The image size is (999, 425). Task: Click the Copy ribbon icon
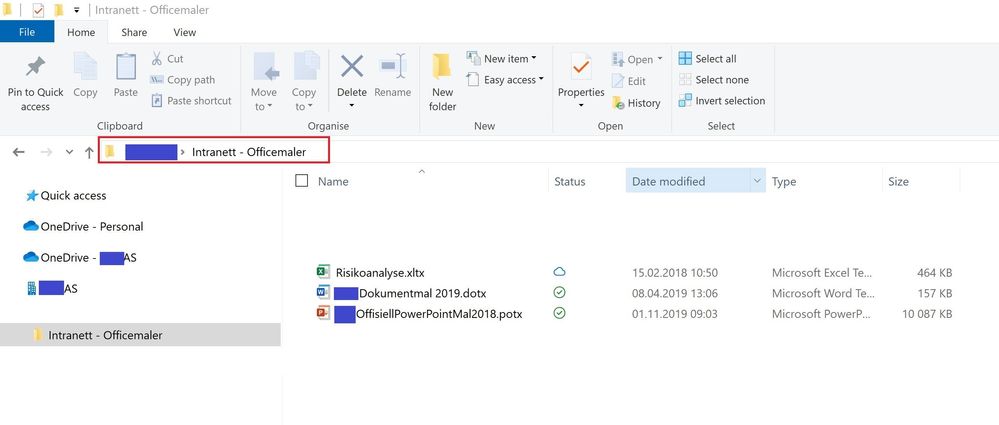[x=85, y=68]
